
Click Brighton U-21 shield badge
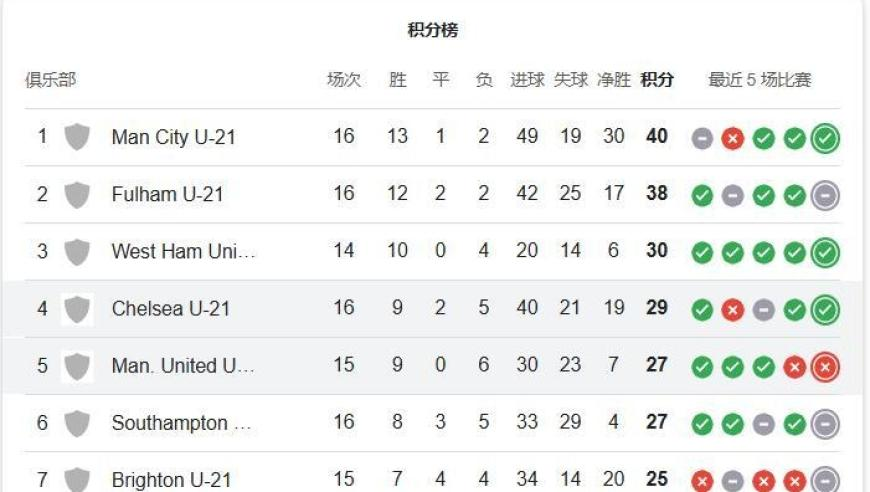coord(77,479)
